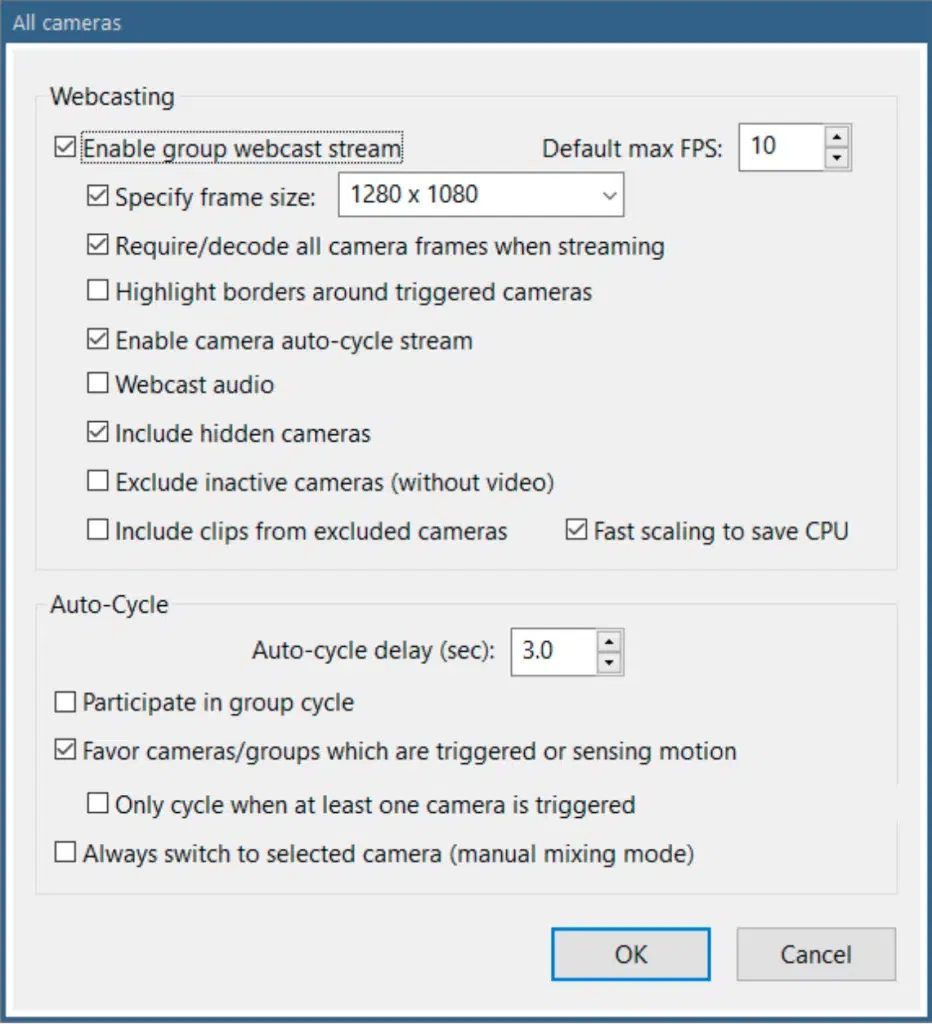
Task: Decrease the auto-cycle delay value
Action: click(610, 663)
